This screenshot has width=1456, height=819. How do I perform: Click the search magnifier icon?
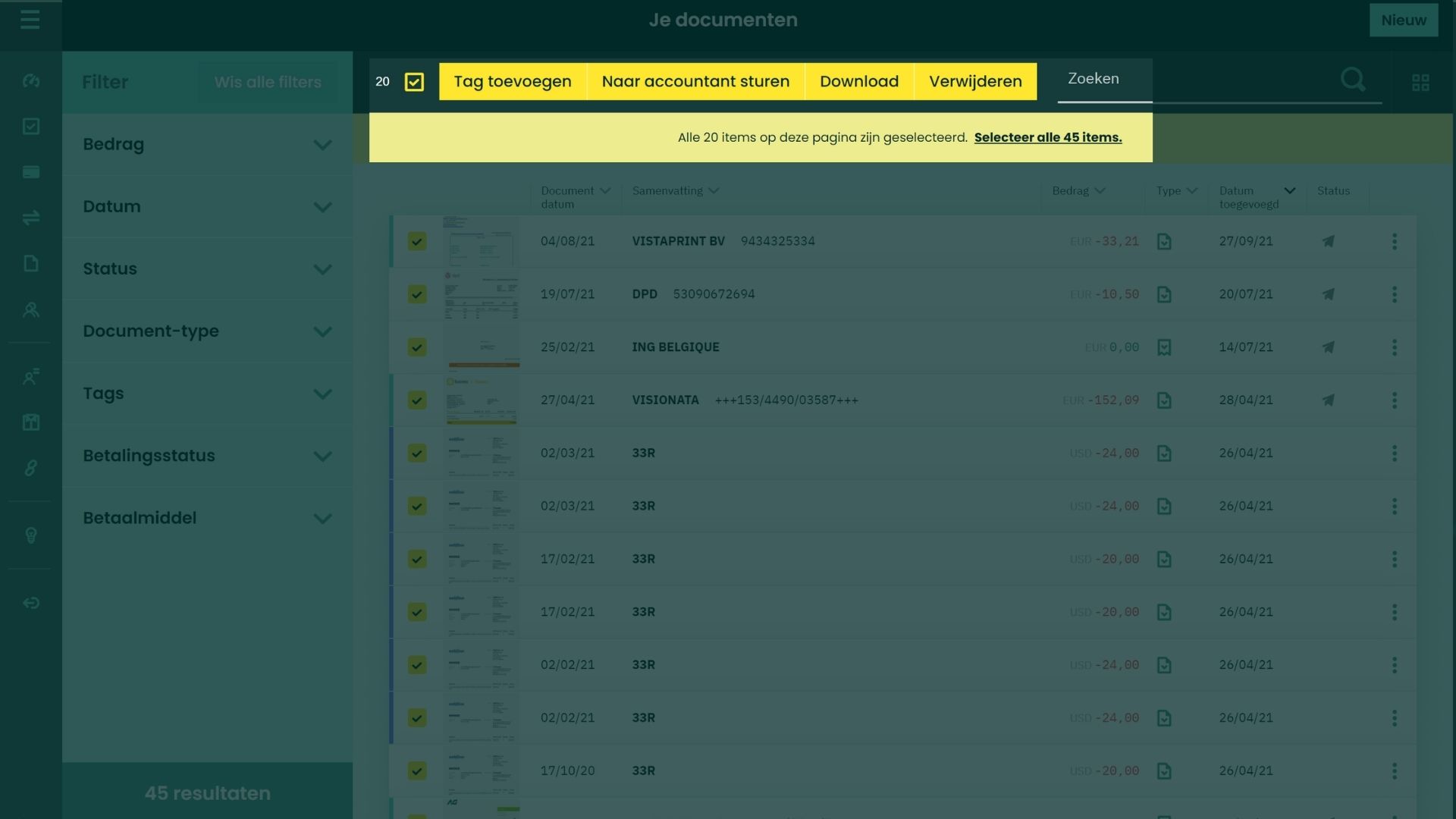pyautogui.click(x=1353, y=80)
